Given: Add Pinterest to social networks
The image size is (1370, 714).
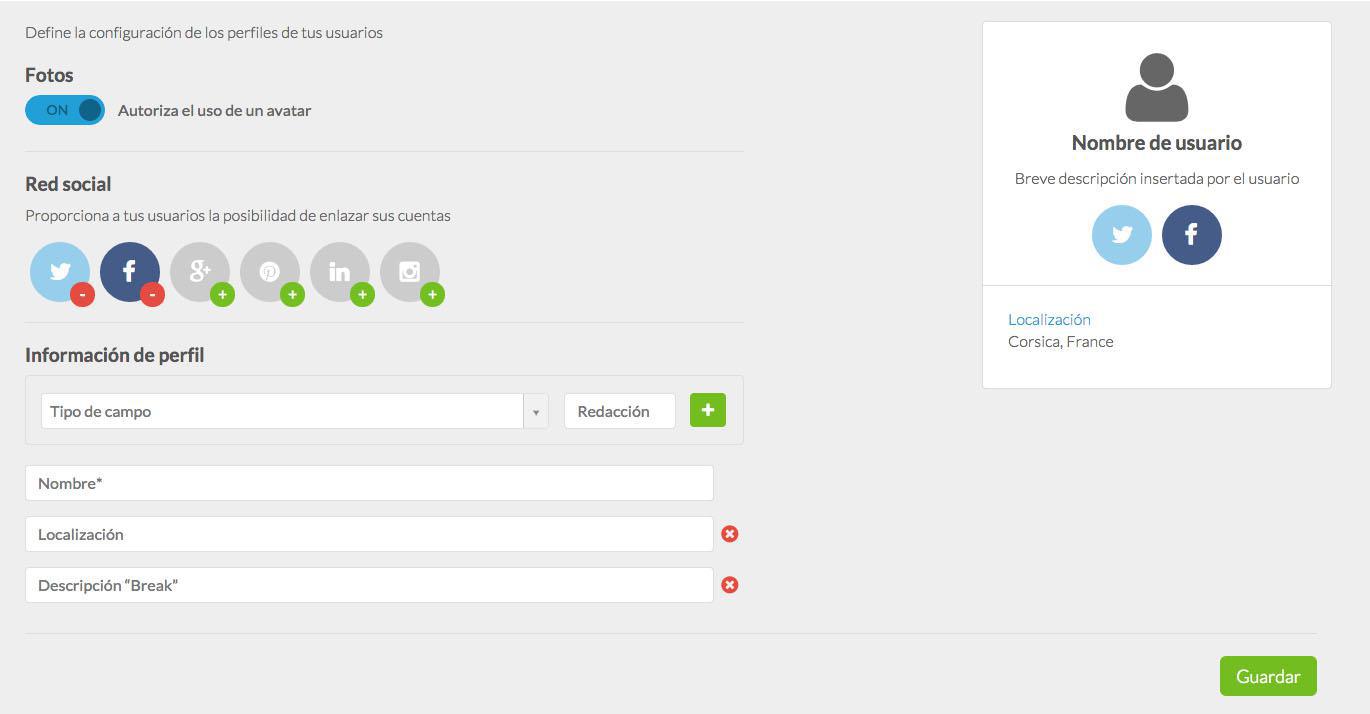Looking at the screenshot, I should (x=292, y=294).
